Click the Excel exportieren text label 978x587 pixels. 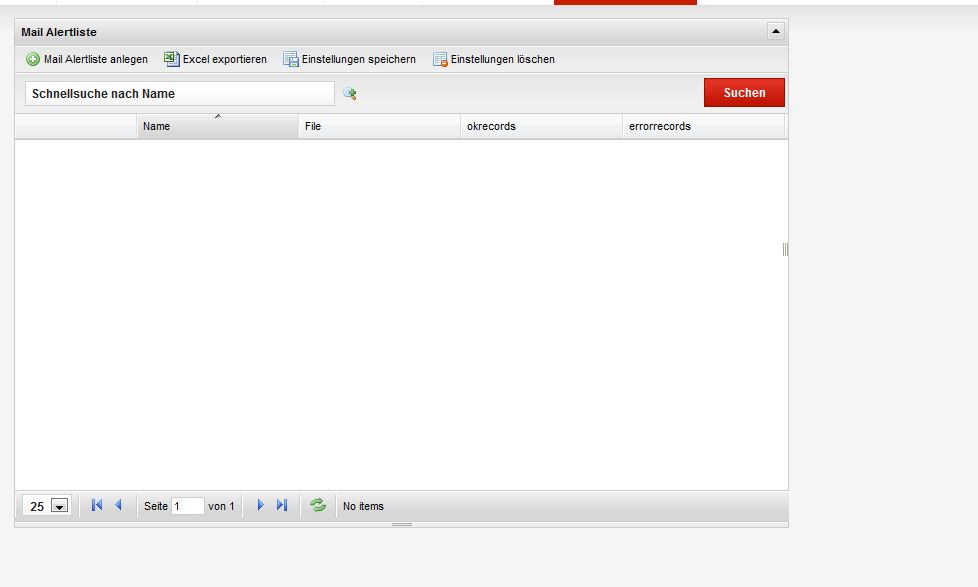click(225, 60)
